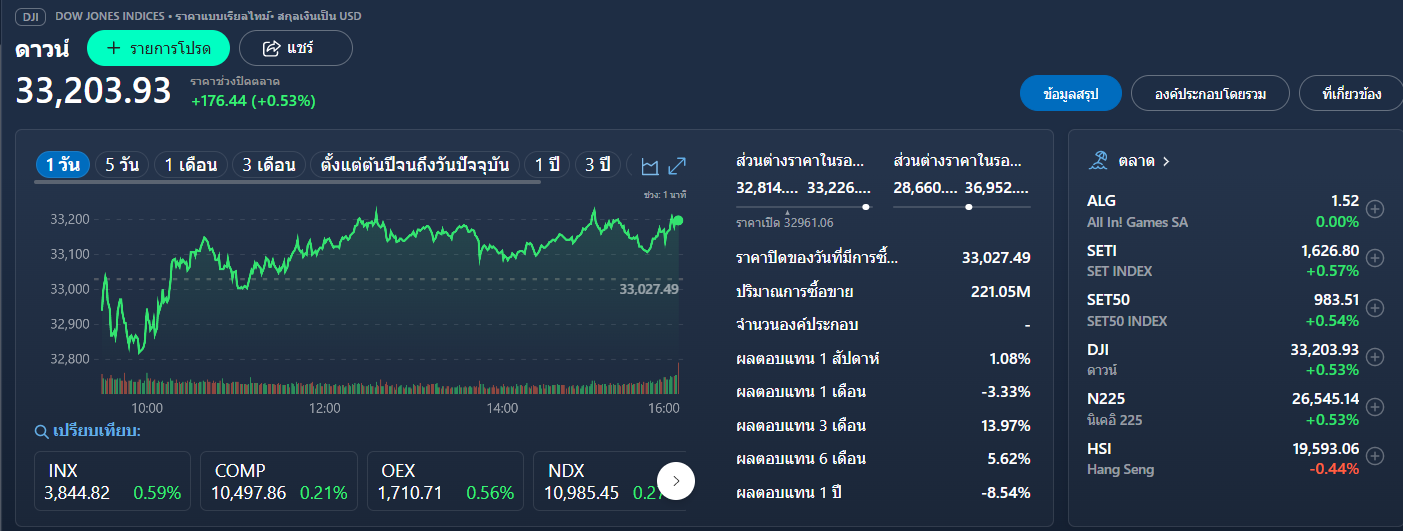Choose the 3 เดือน range pill
Image resolution: width=1403 pixels, height=531 pixels.
(268, 165)
